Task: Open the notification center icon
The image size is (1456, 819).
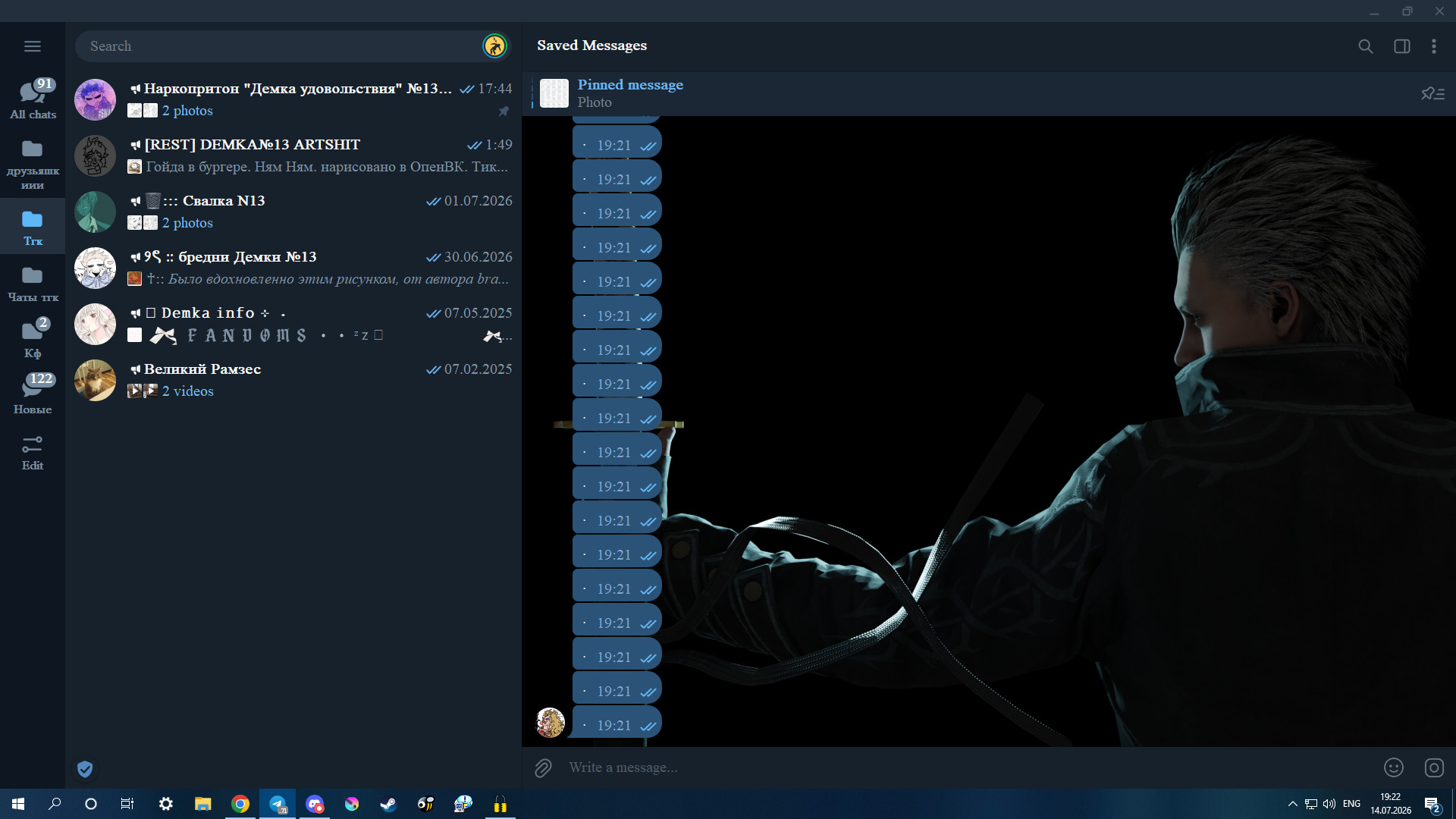Action: [1432, 805]
